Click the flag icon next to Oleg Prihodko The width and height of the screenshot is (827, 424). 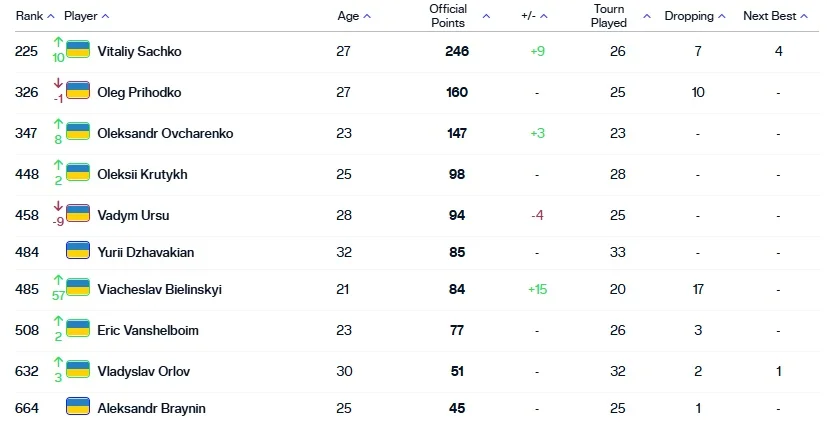coord(78,90)
